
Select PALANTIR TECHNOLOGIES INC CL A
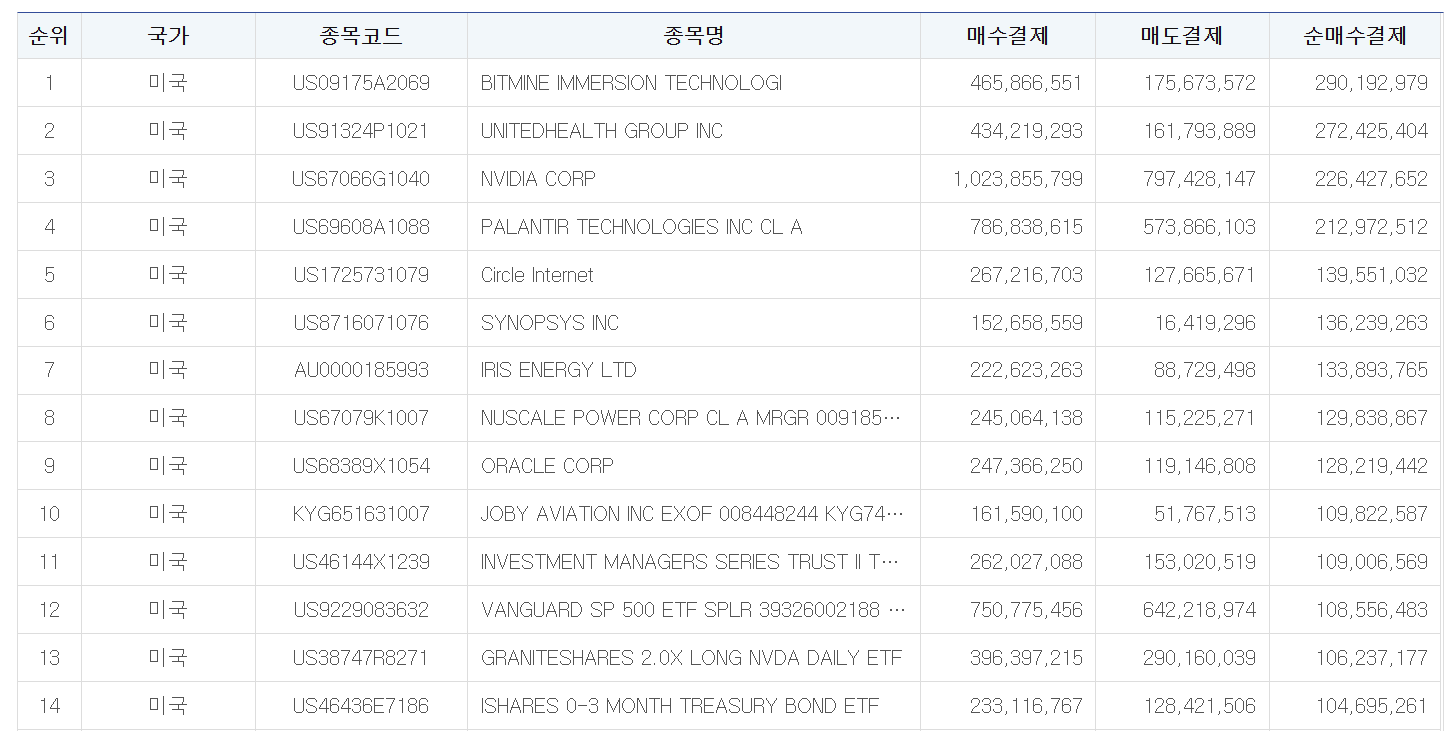click(641, 227)
